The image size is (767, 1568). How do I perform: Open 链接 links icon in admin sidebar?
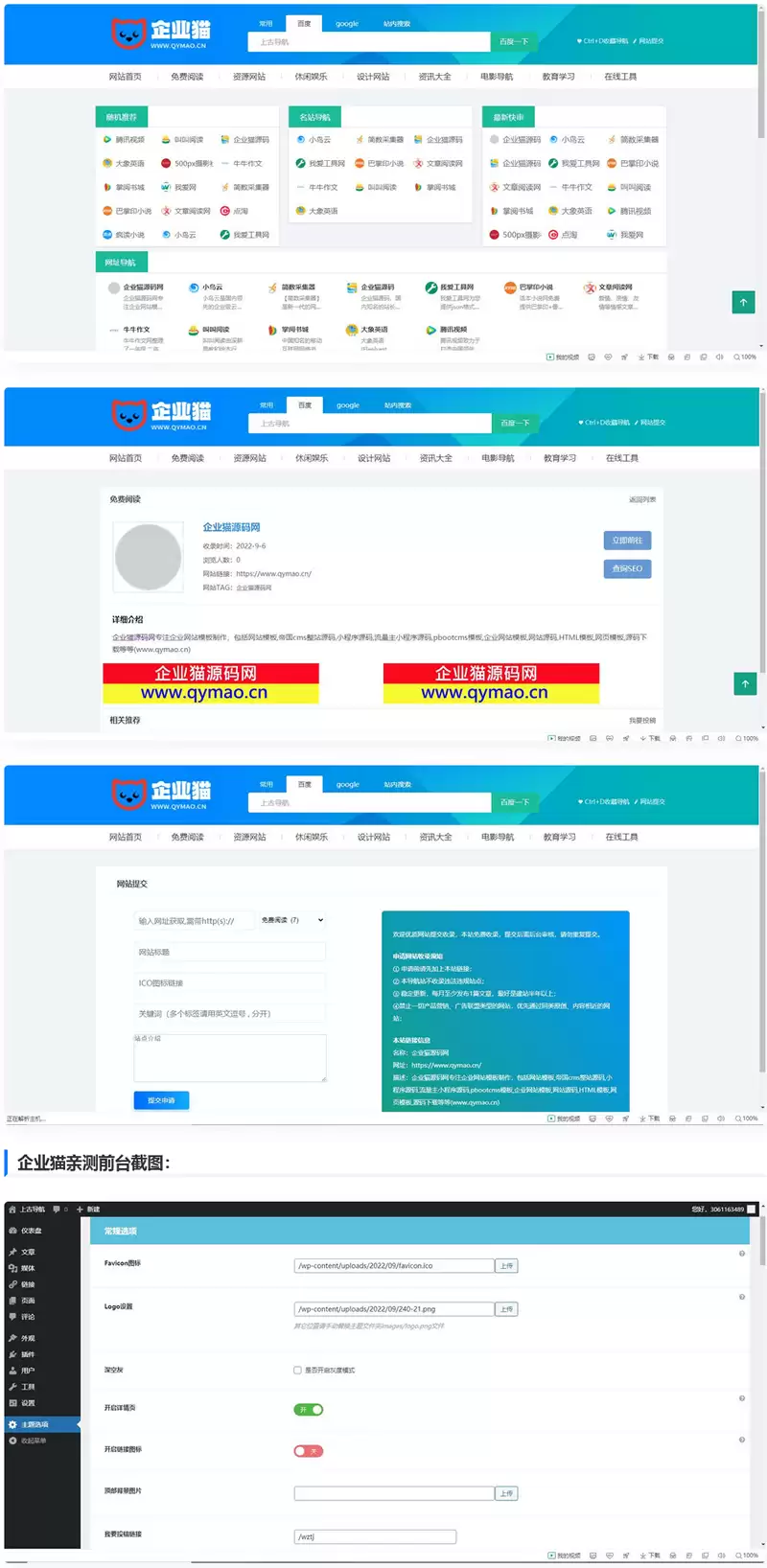click(x=12, y=1284)
